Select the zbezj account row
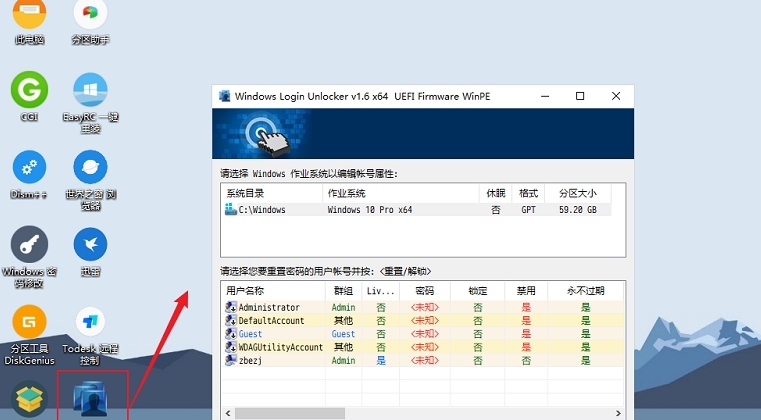761x420 pixels. tap(423, 360)
